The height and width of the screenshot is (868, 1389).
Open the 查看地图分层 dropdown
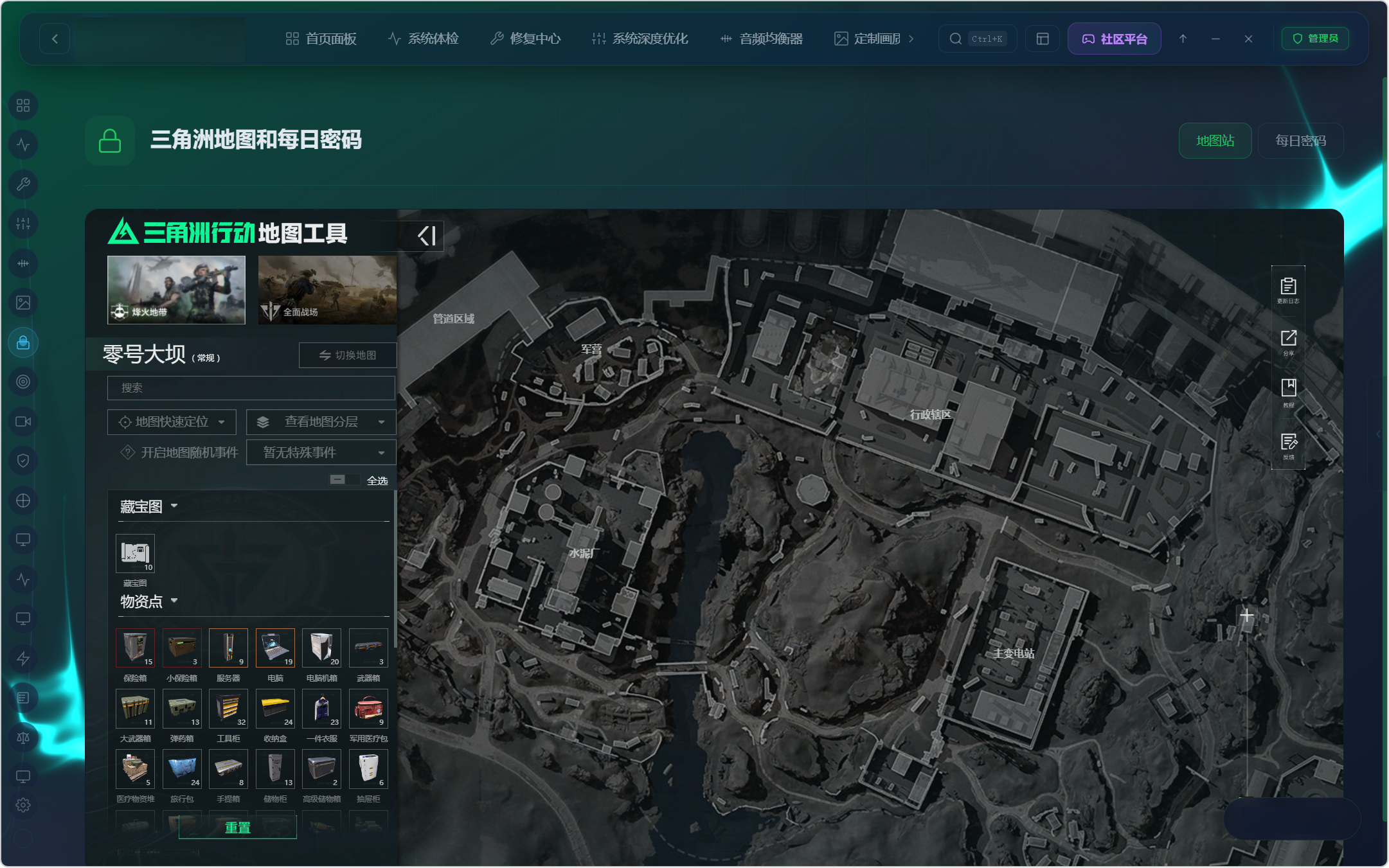coord(321,422)
